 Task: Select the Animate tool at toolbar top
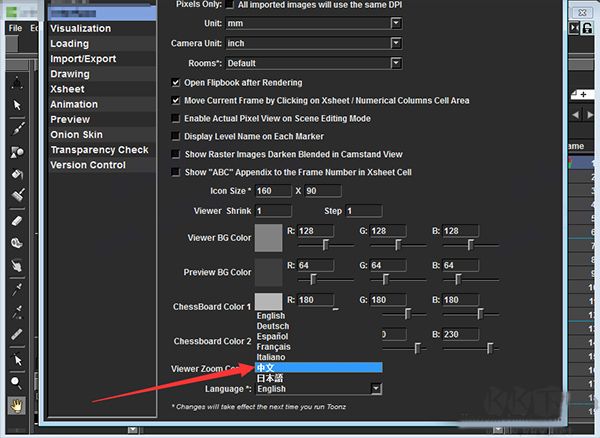pos(17,82)
